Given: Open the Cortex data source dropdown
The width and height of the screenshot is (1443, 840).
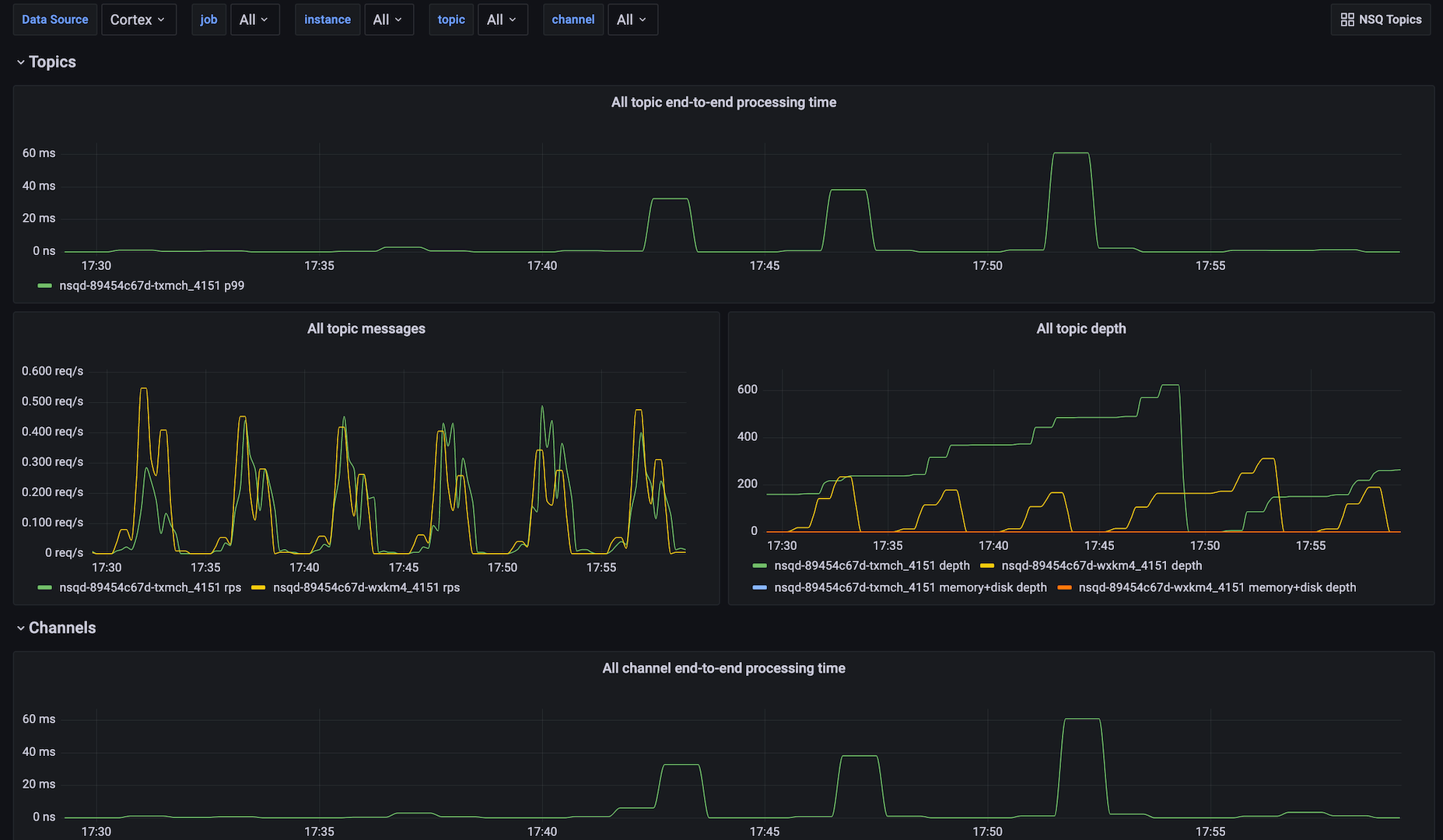Looking at the screenshot, I should [x=138, y=19].
